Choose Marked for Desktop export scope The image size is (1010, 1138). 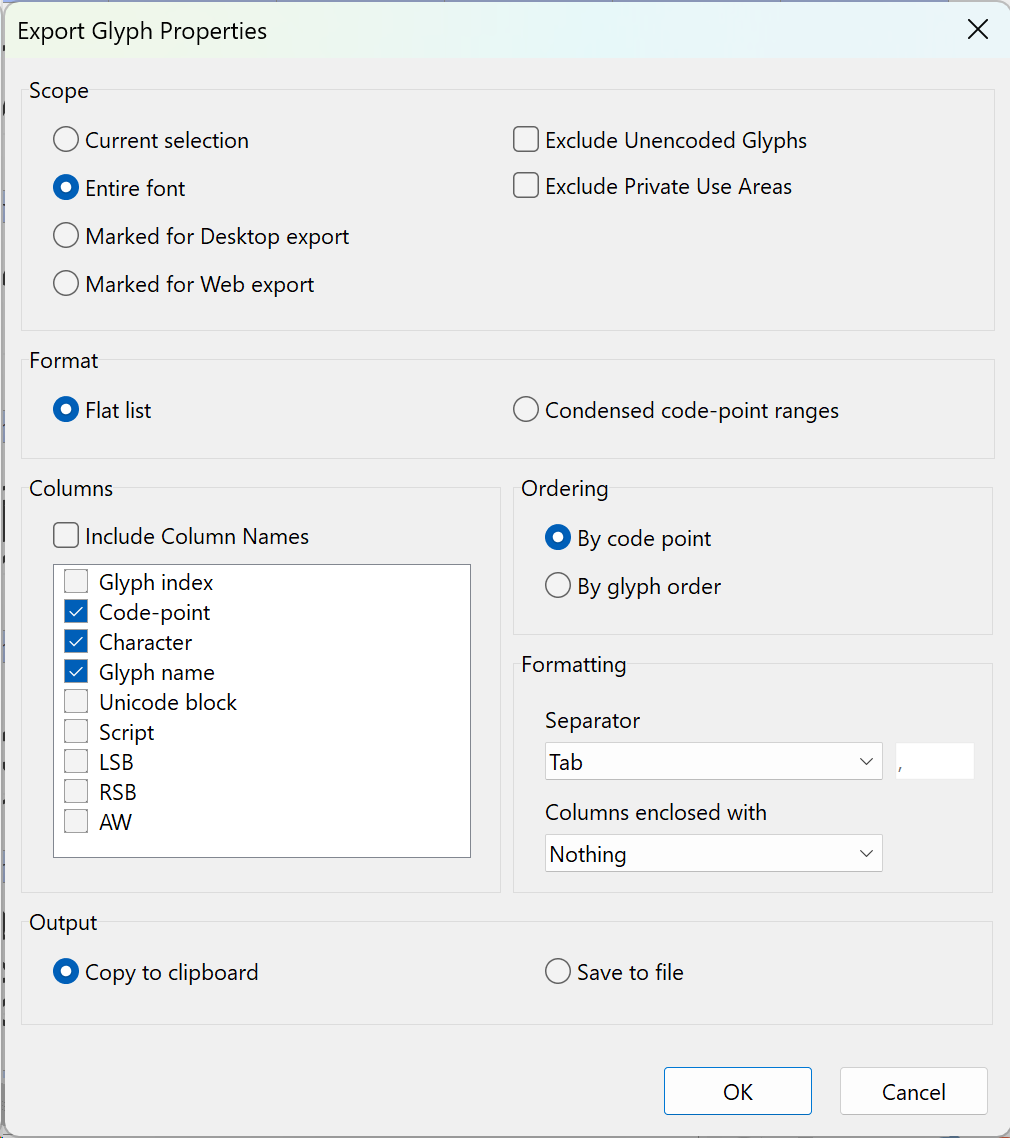(66, 236)
